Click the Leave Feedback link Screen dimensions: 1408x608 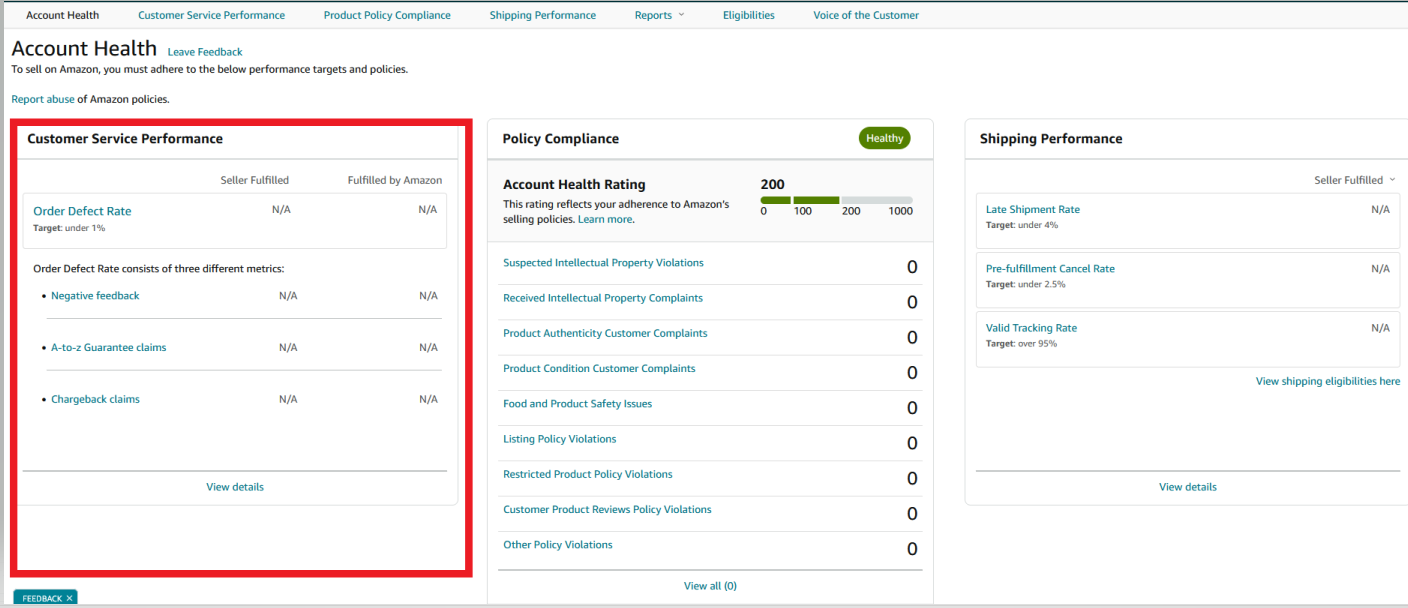click(x=205, y=52)
